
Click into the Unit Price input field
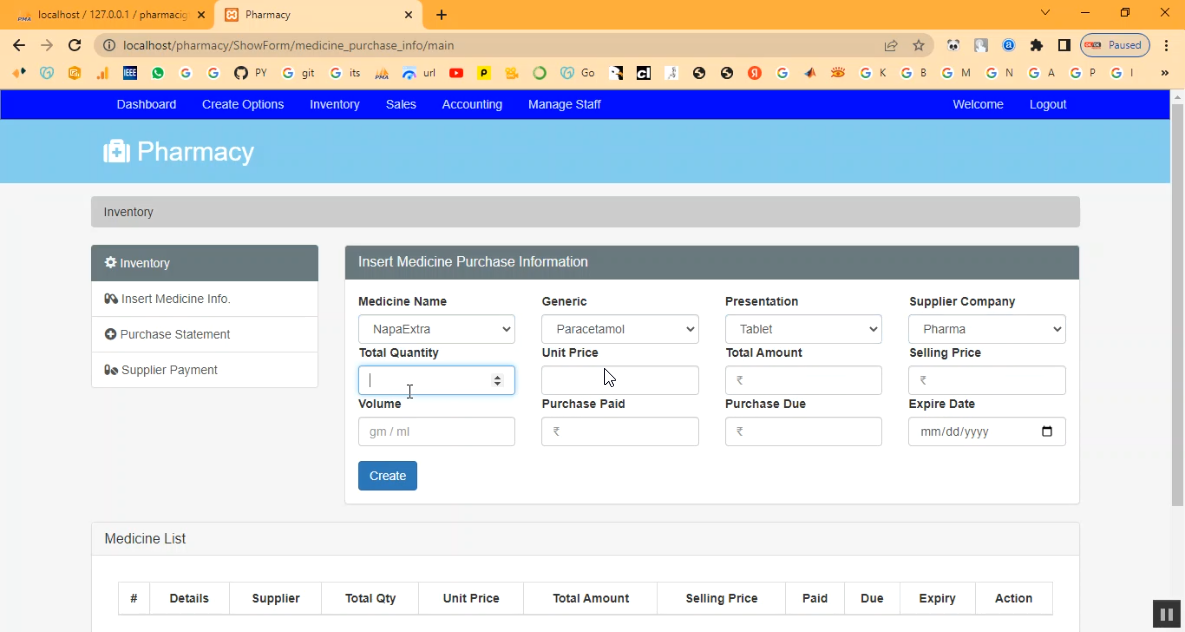click(x=619, y=380)
